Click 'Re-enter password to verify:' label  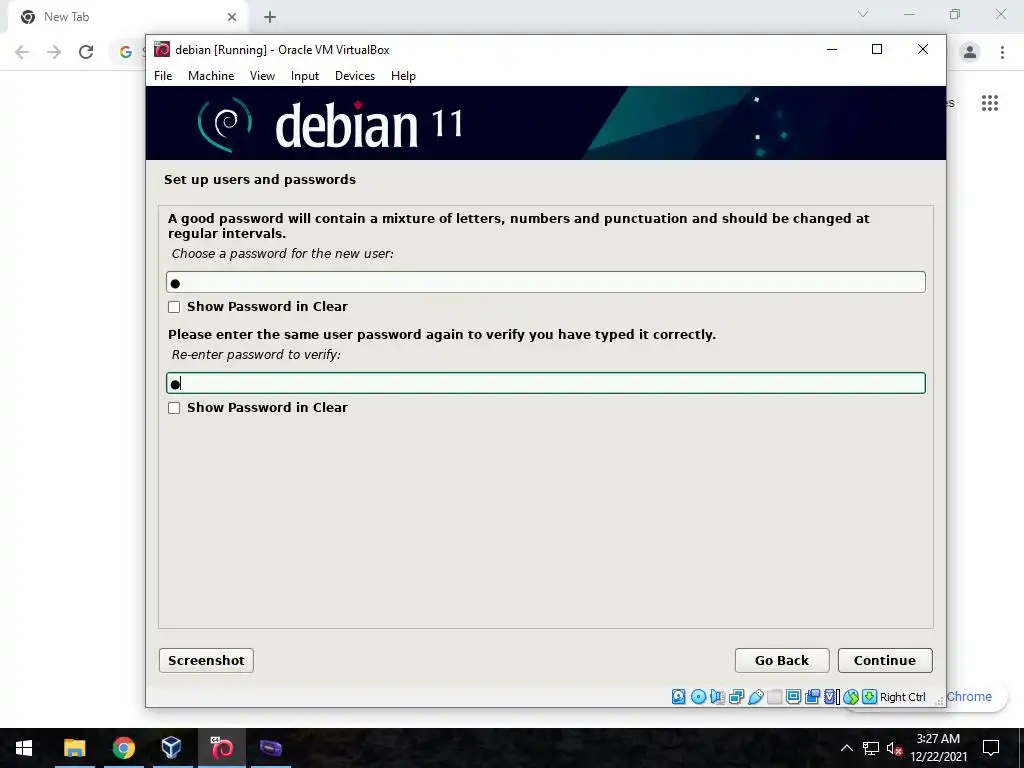(x=256, y=355)
